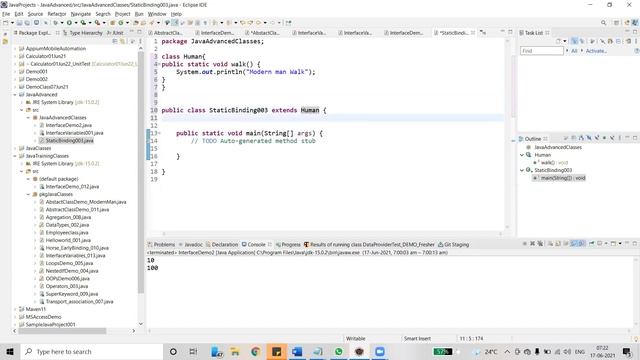
Task: Click Remove Launch X icon in the Console toolbar
Action: pos(532,244)
